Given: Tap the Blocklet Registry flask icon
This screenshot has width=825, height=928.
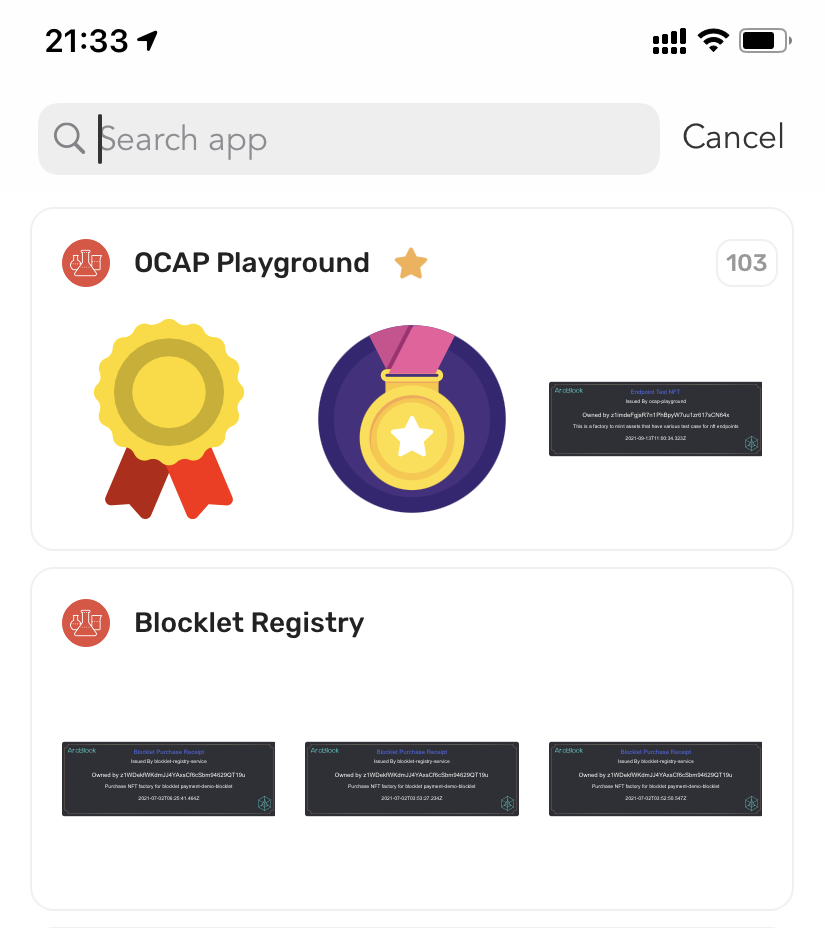Looking at the screenshot, I should (x=85, y=623).
